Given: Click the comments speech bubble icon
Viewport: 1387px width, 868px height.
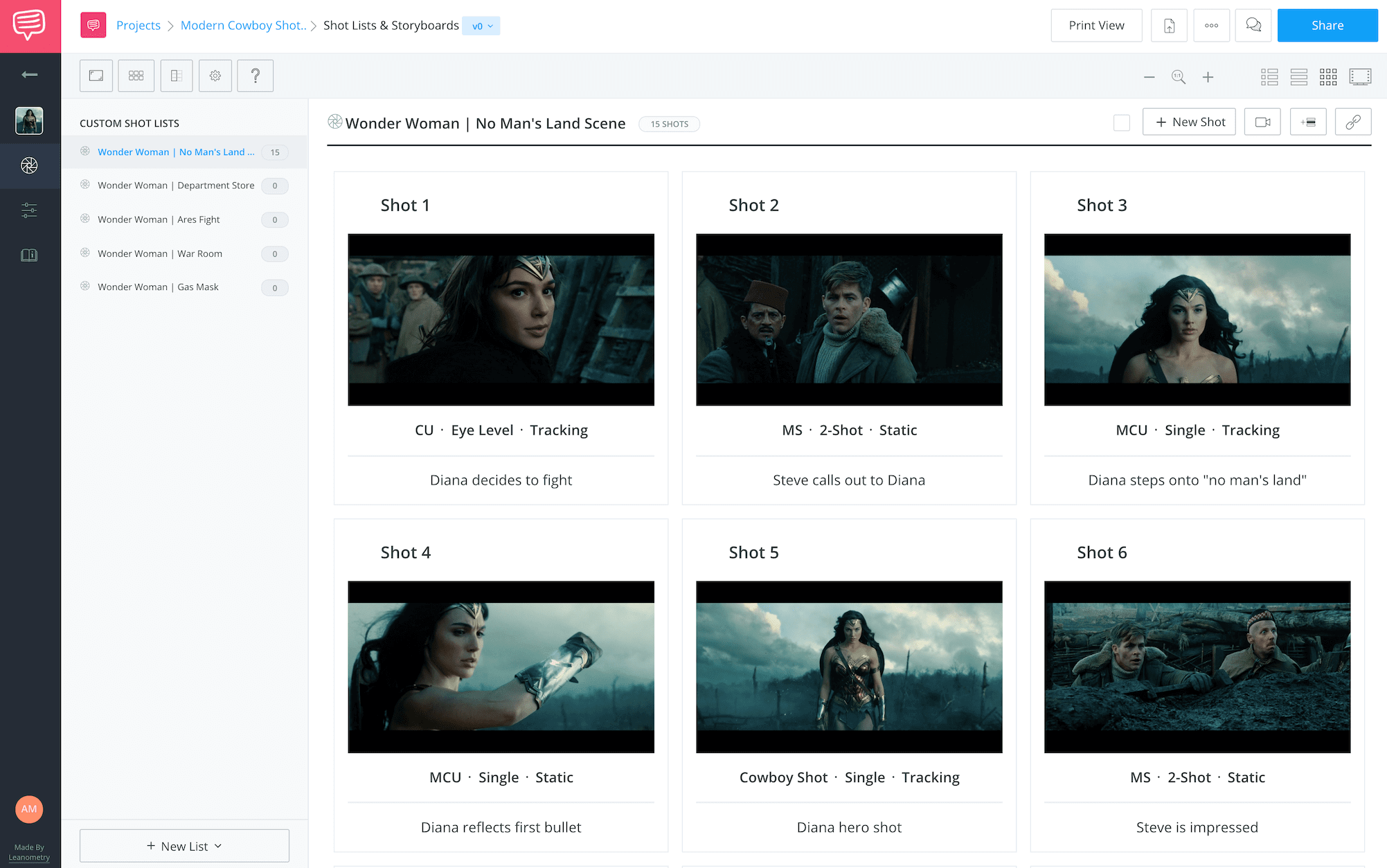Looking at the screenshot, I should [1253, 26].
